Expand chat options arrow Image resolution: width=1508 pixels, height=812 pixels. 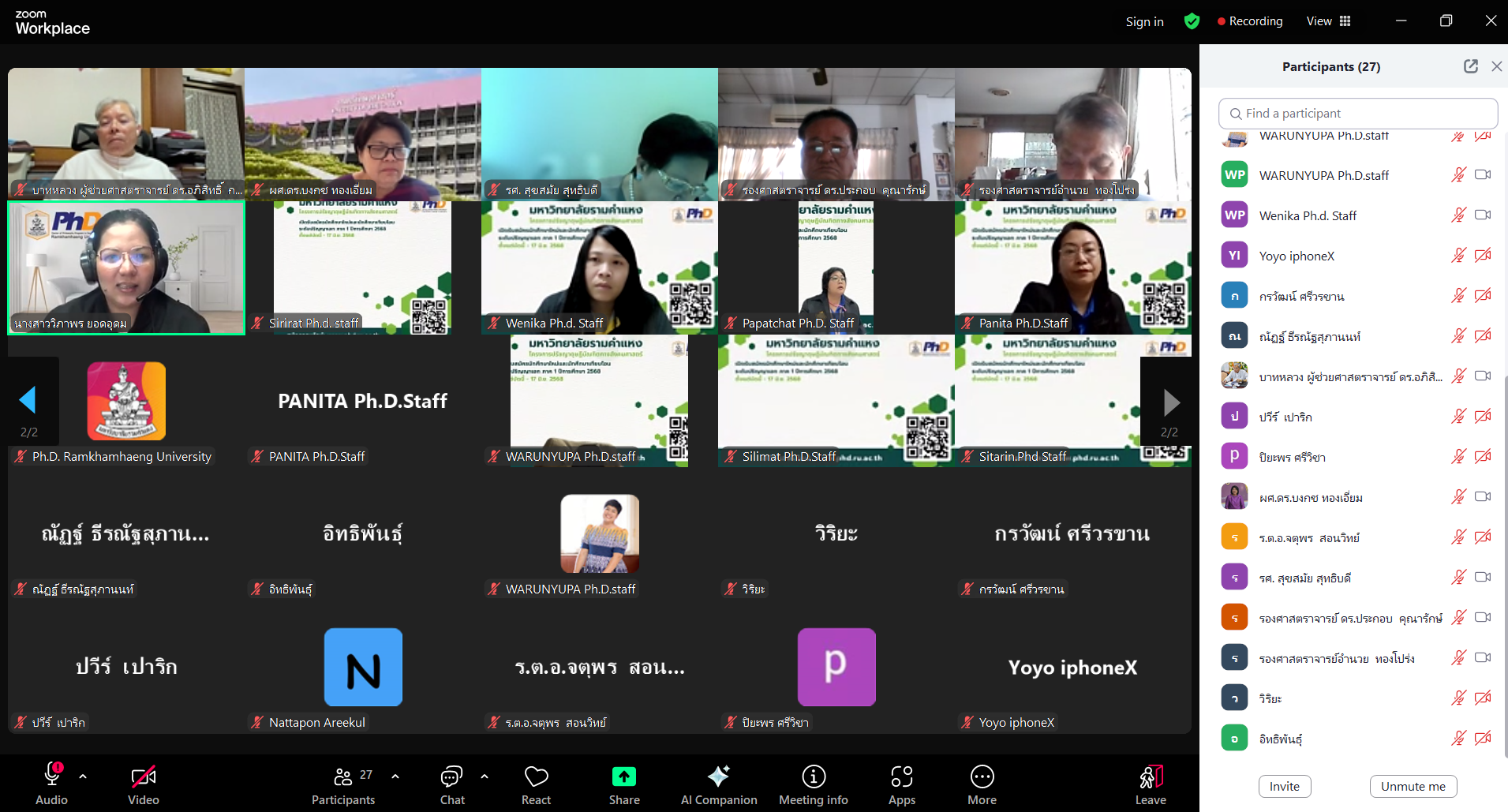[485, 776]
